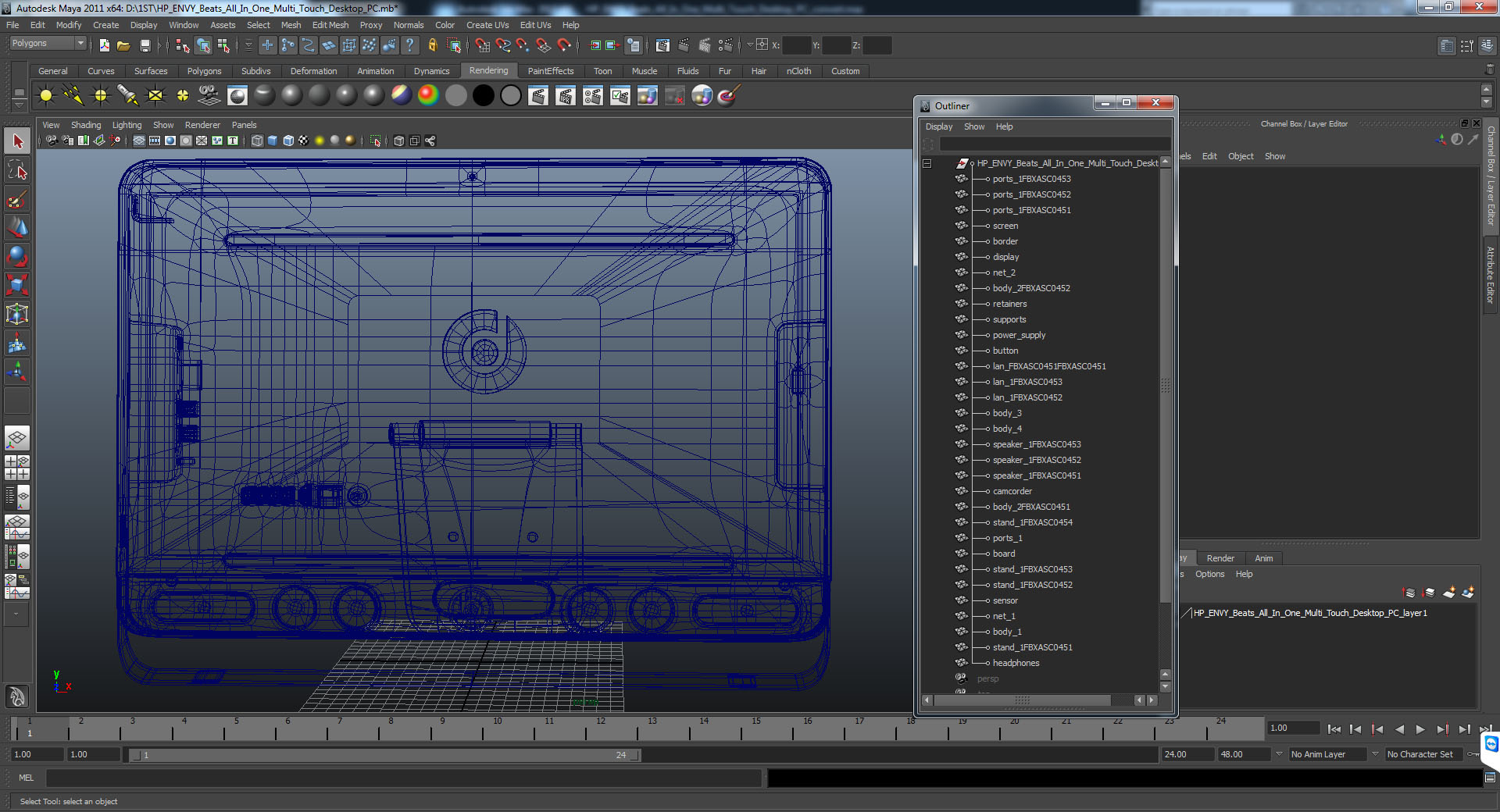Image resolution: width=1500 pixels, height=812 pixels.
Task: Open the viewport Lighting menu
Action: click(127, 125)
